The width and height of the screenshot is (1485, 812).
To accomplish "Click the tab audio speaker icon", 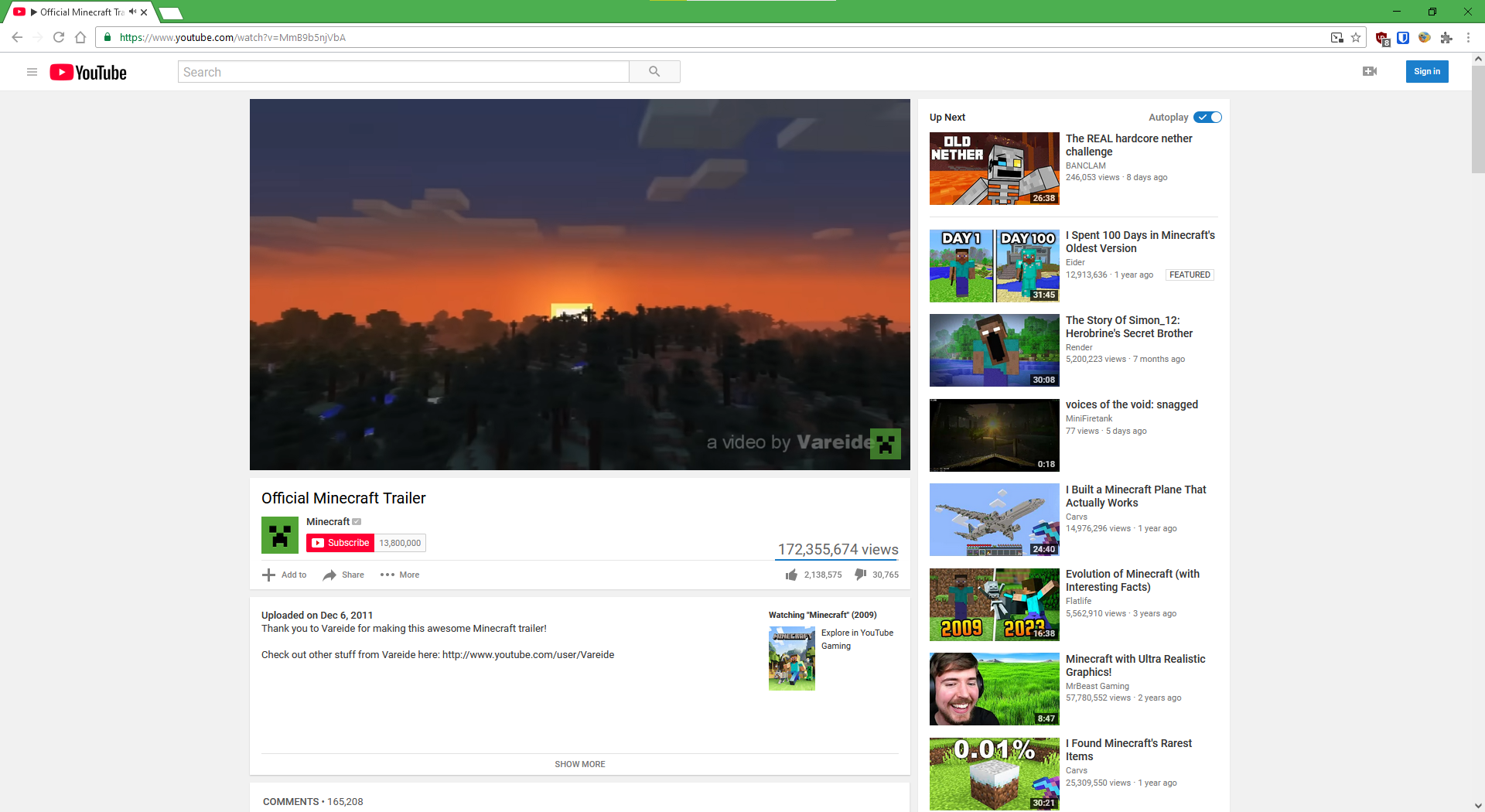I will [x=133, y=12].
